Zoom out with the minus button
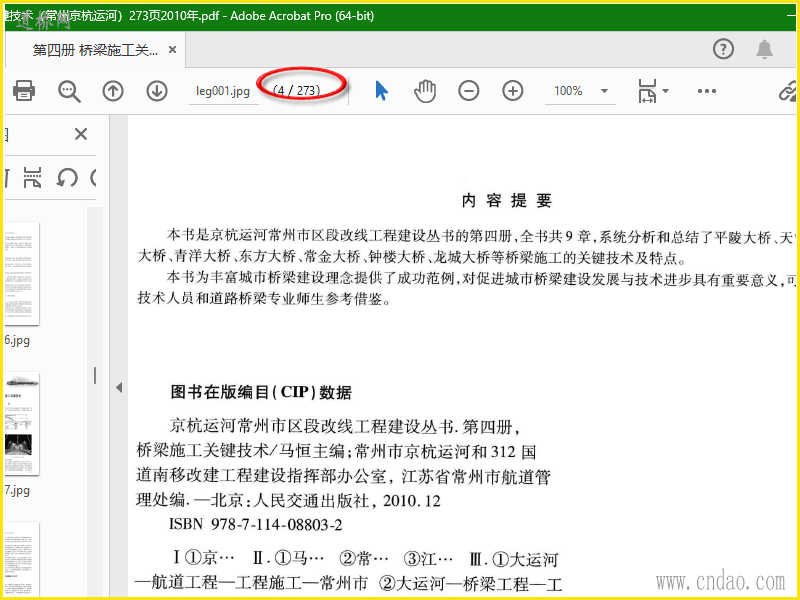The height and width of the screenshot is (600, 800). 468,91
